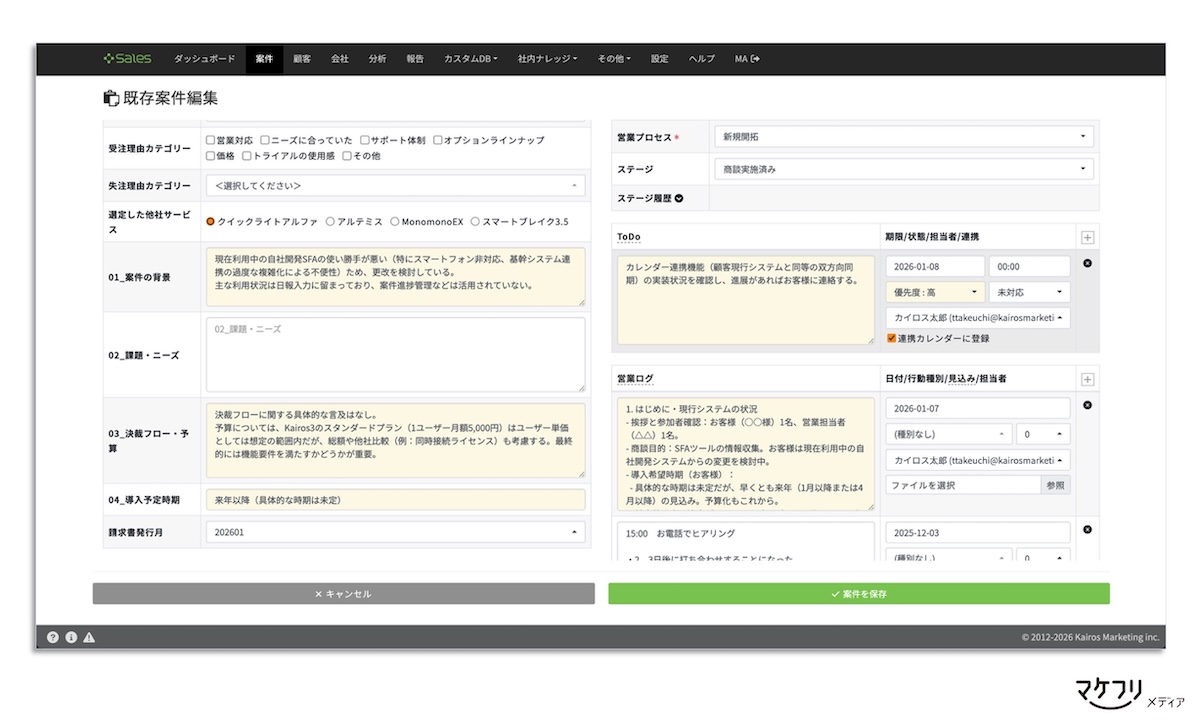This screenshot has width=1200, height=726.
Task: Check the サポート体制 checkbox
Action: [x=365, y=140]
